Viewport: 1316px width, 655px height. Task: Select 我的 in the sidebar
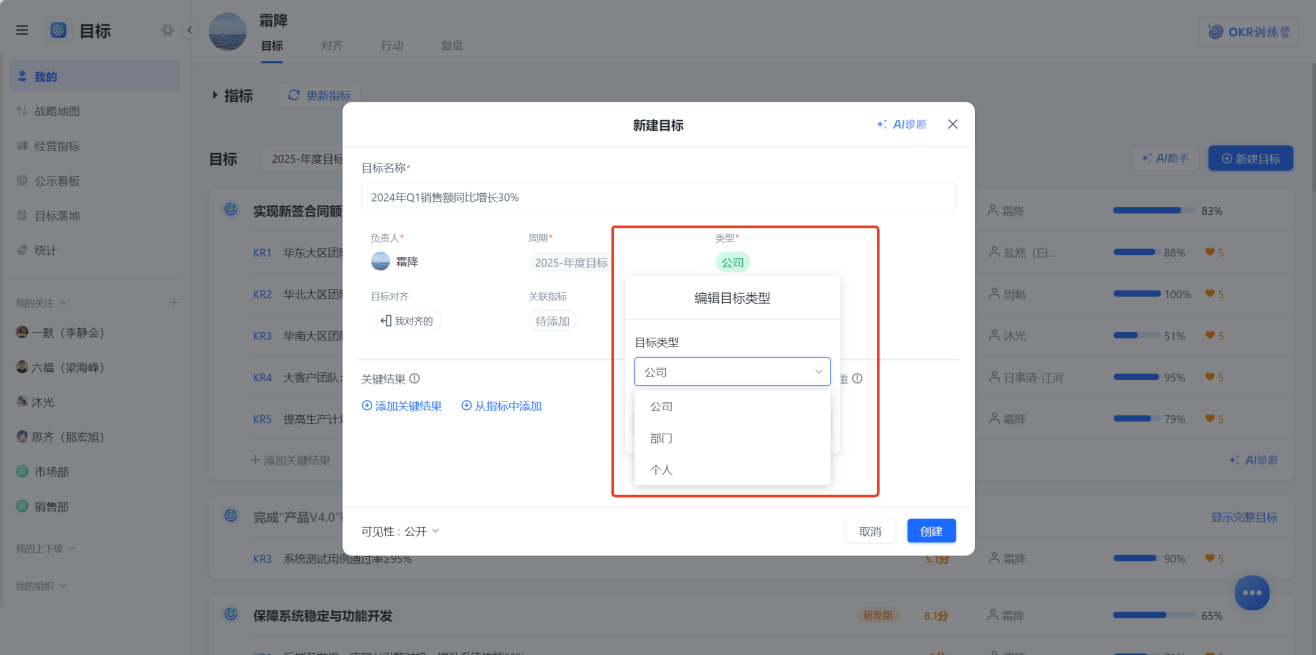pos(95,76)
